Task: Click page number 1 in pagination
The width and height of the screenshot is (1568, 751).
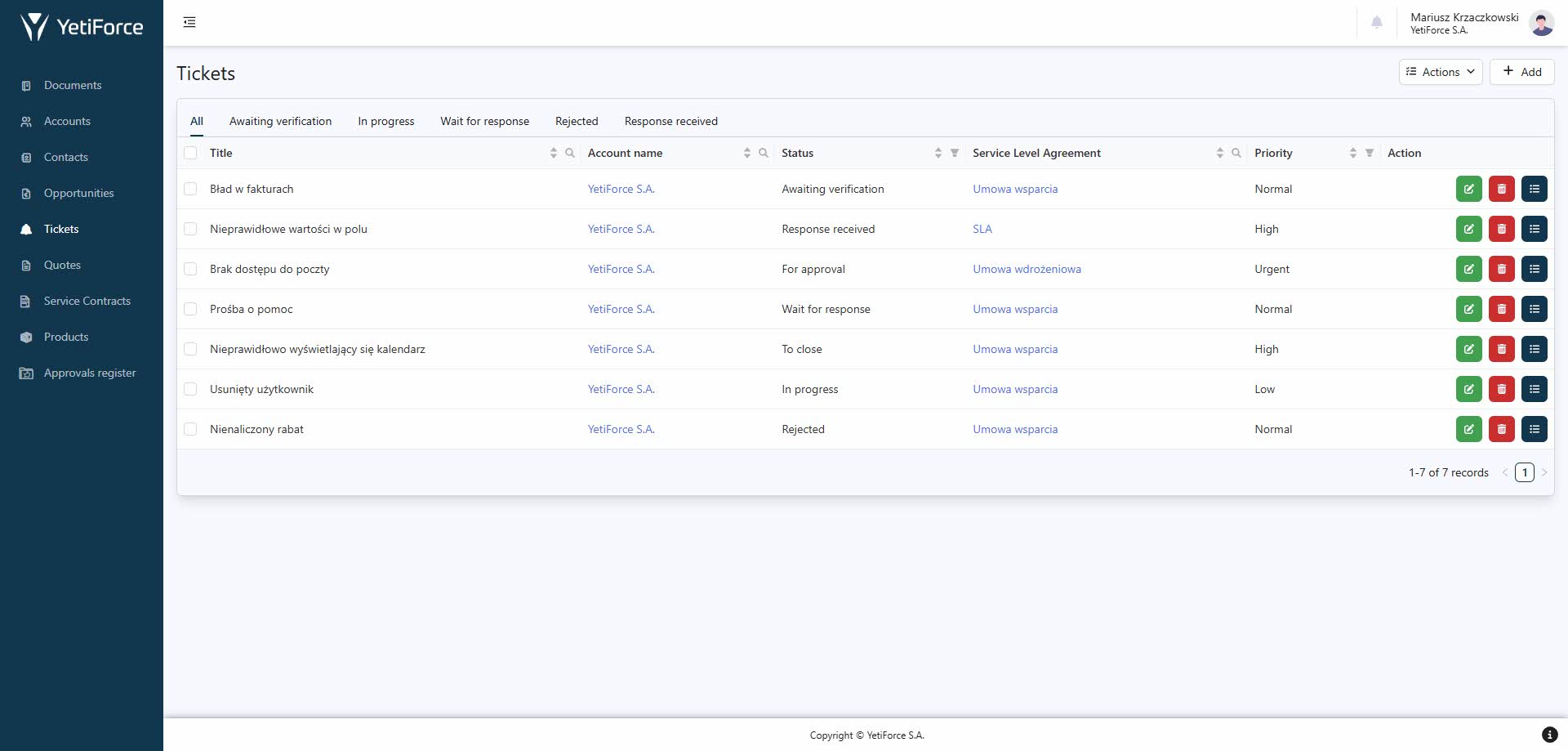Action: pyautogui.click(x=1524, y=472)
